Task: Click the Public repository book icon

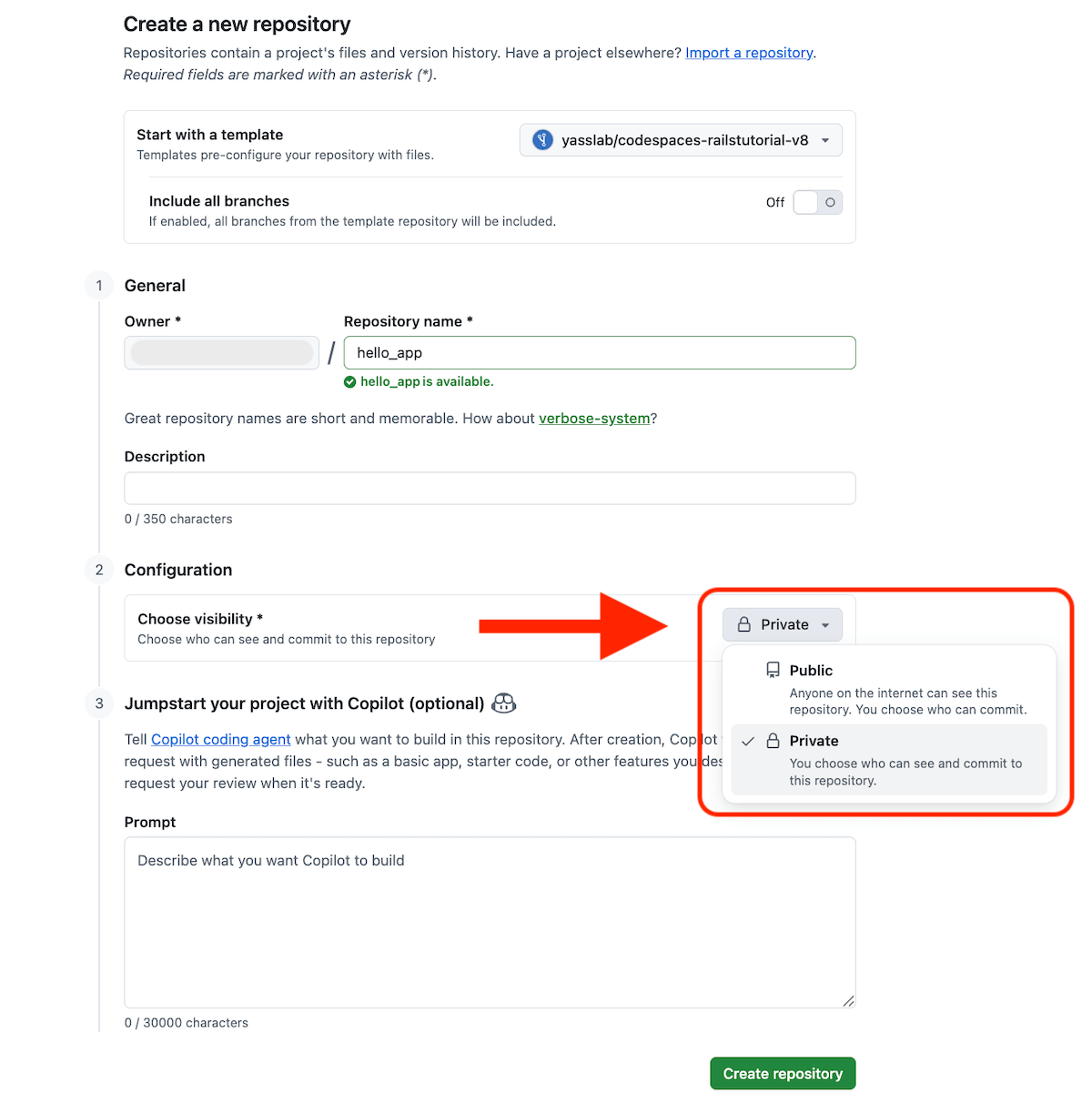Action: tap(773, 670)
